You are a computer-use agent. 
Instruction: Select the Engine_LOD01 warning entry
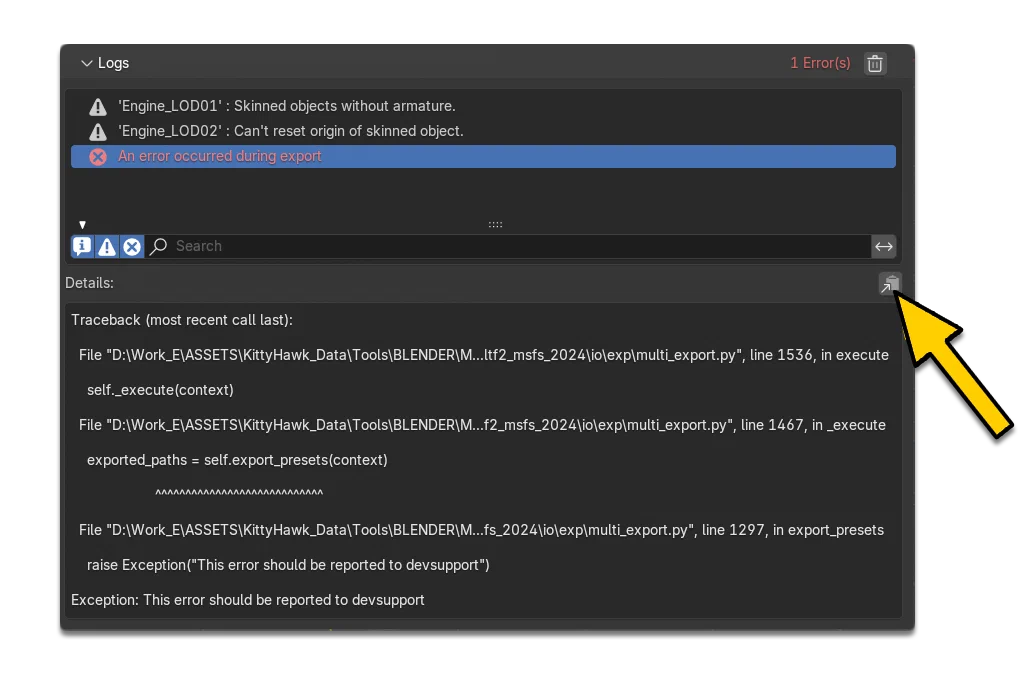pos(483,106)
